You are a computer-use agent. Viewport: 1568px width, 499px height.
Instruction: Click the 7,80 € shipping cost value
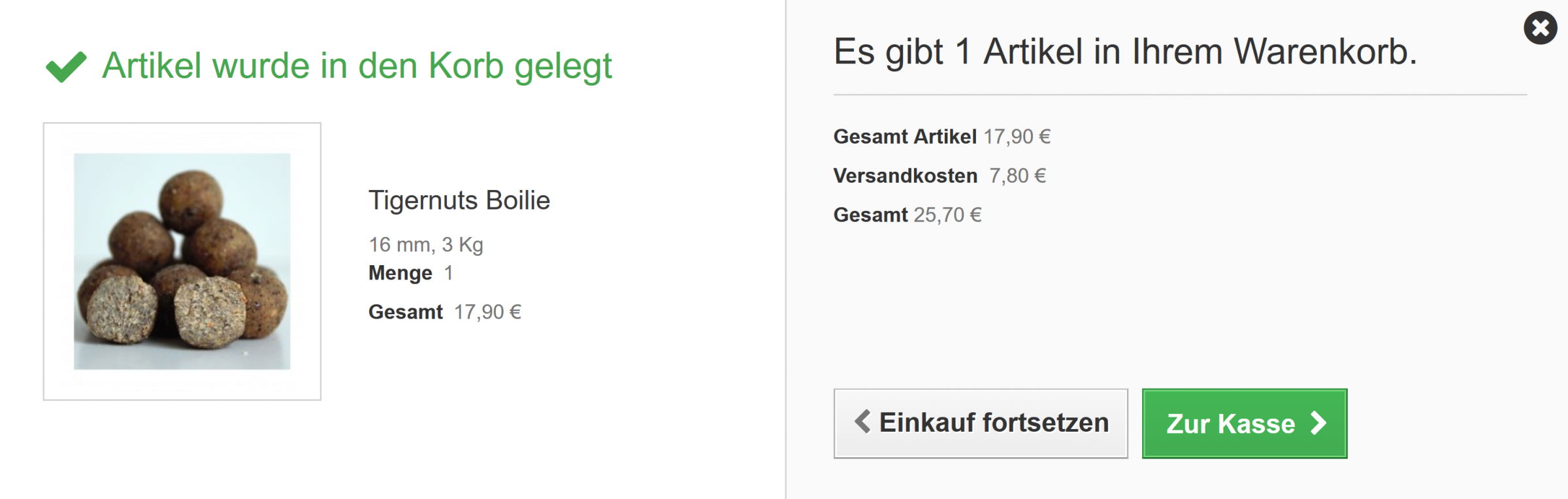(x=1017, y=176)
